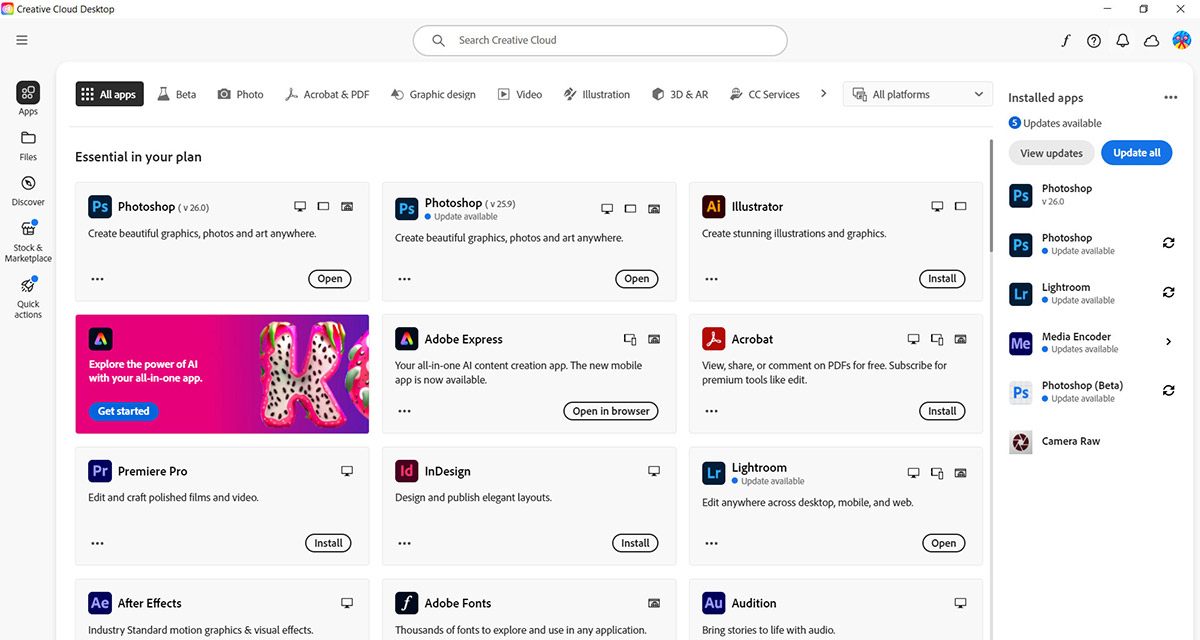Image resolution: width=1200 pixels, height=640 pixels.
Task: Update Lightroom via its sync icon
Action: pos(1168,292)
